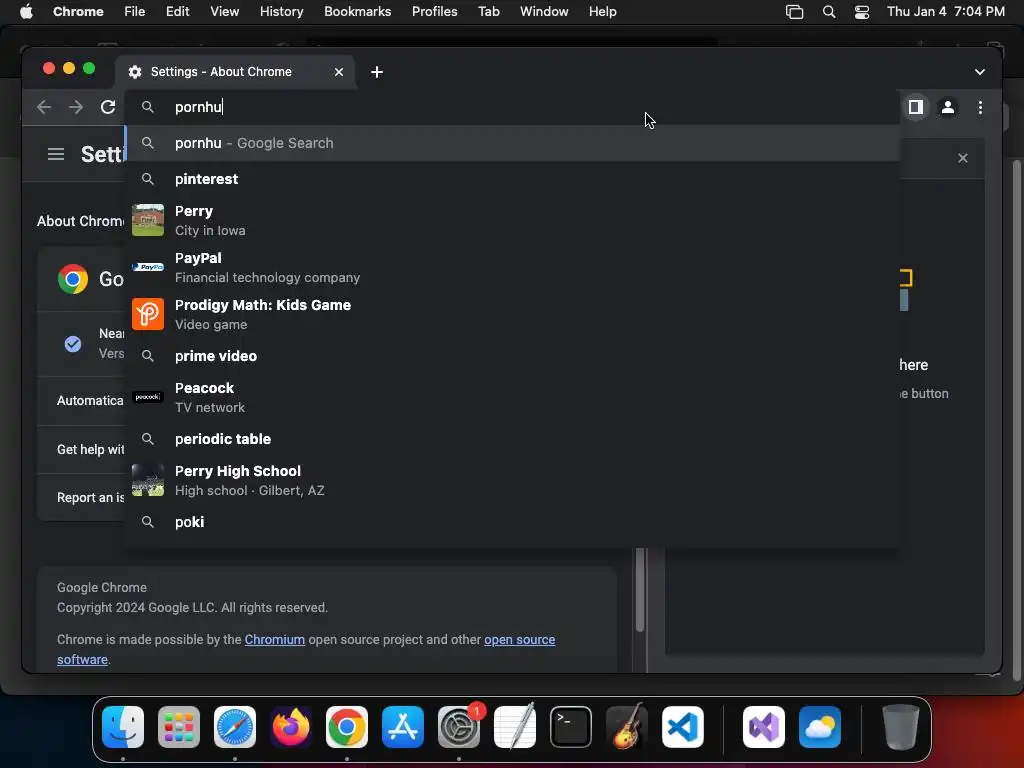Click Perry High School thumbnail
1024x768 pixels.
point(148,480)
